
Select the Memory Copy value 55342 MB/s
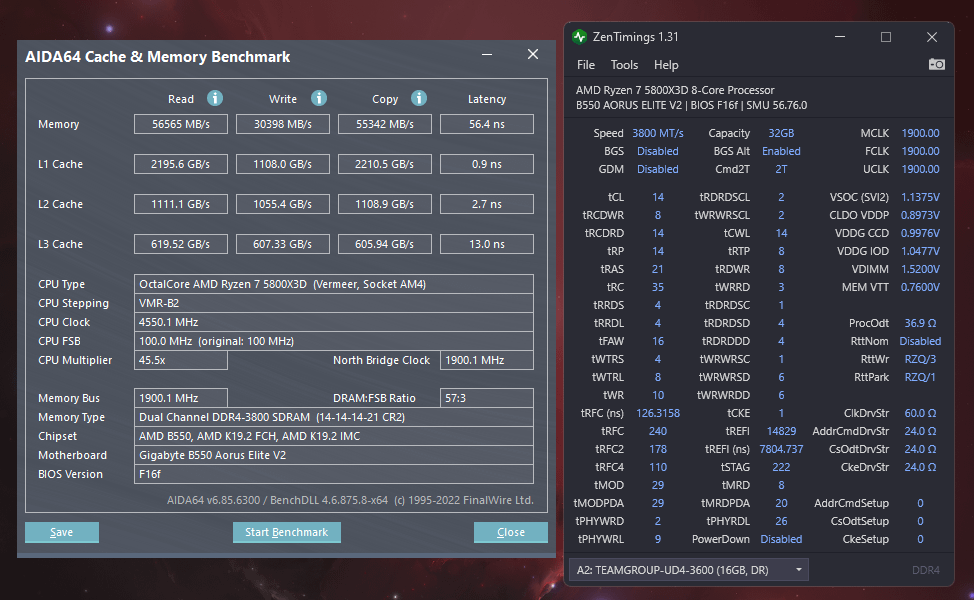click(385, 124)
